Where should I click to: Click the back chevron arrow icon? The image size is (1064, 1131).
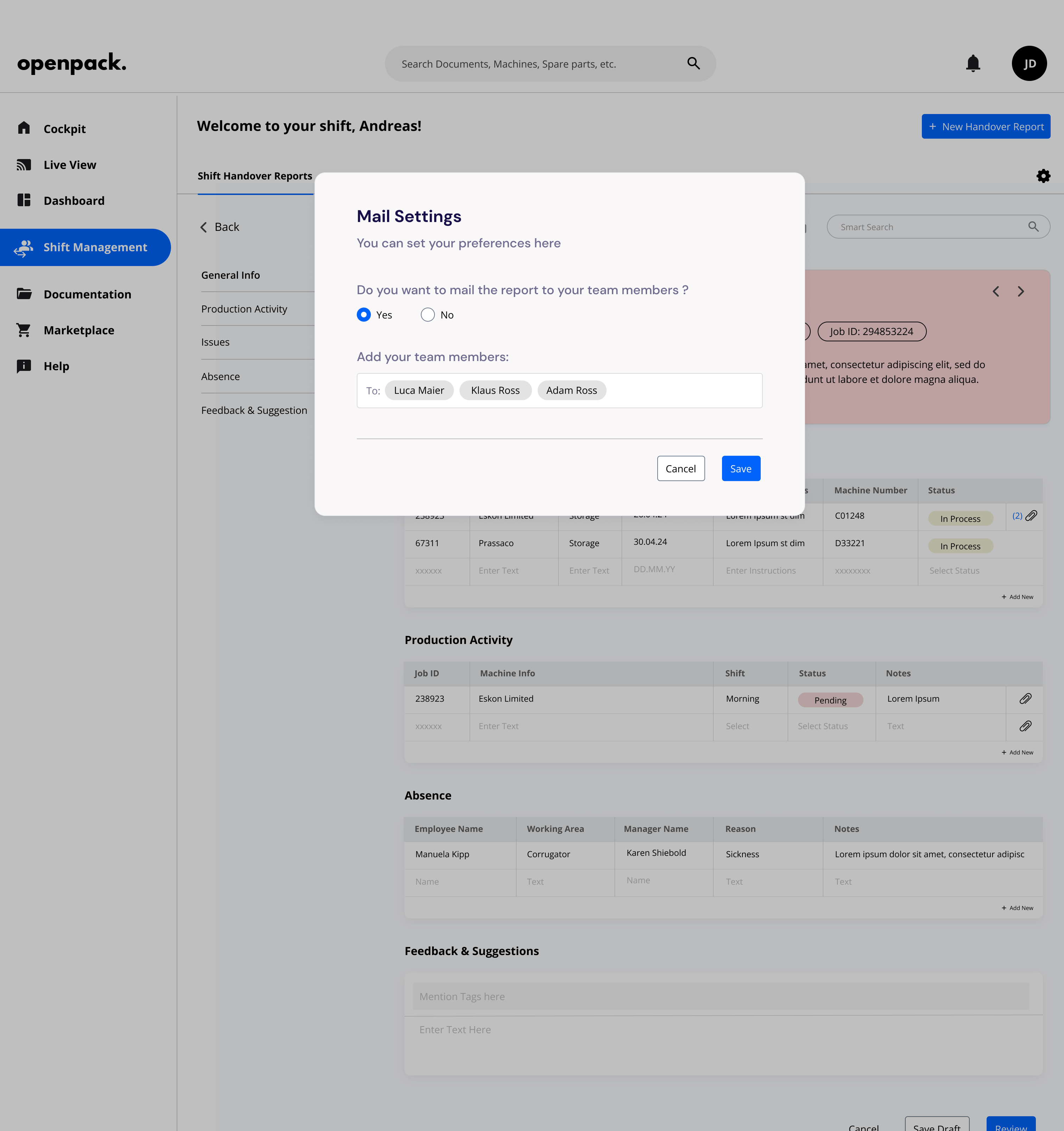tap(203, 227)
